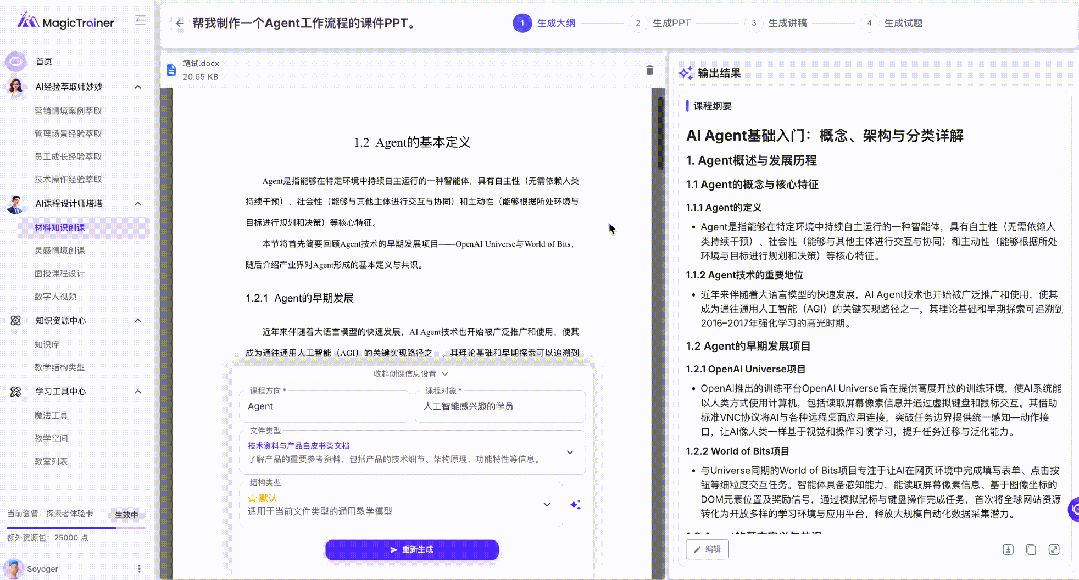Collapse the 学习工具中心 sidebar group
Image resolution: width=1079 pixels, height=580 pixels.
coord(138,391)
